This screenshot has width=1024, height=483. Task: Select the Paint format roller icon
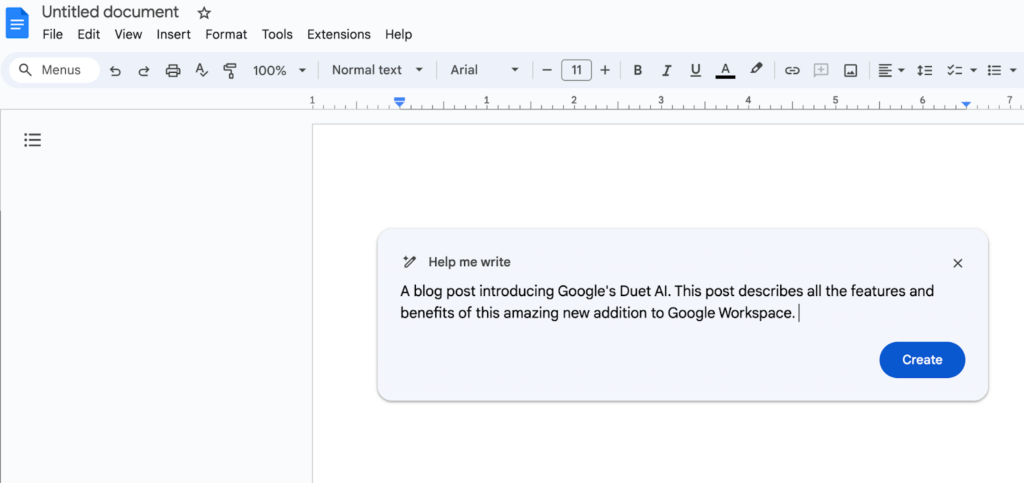[x=230, y=70]
